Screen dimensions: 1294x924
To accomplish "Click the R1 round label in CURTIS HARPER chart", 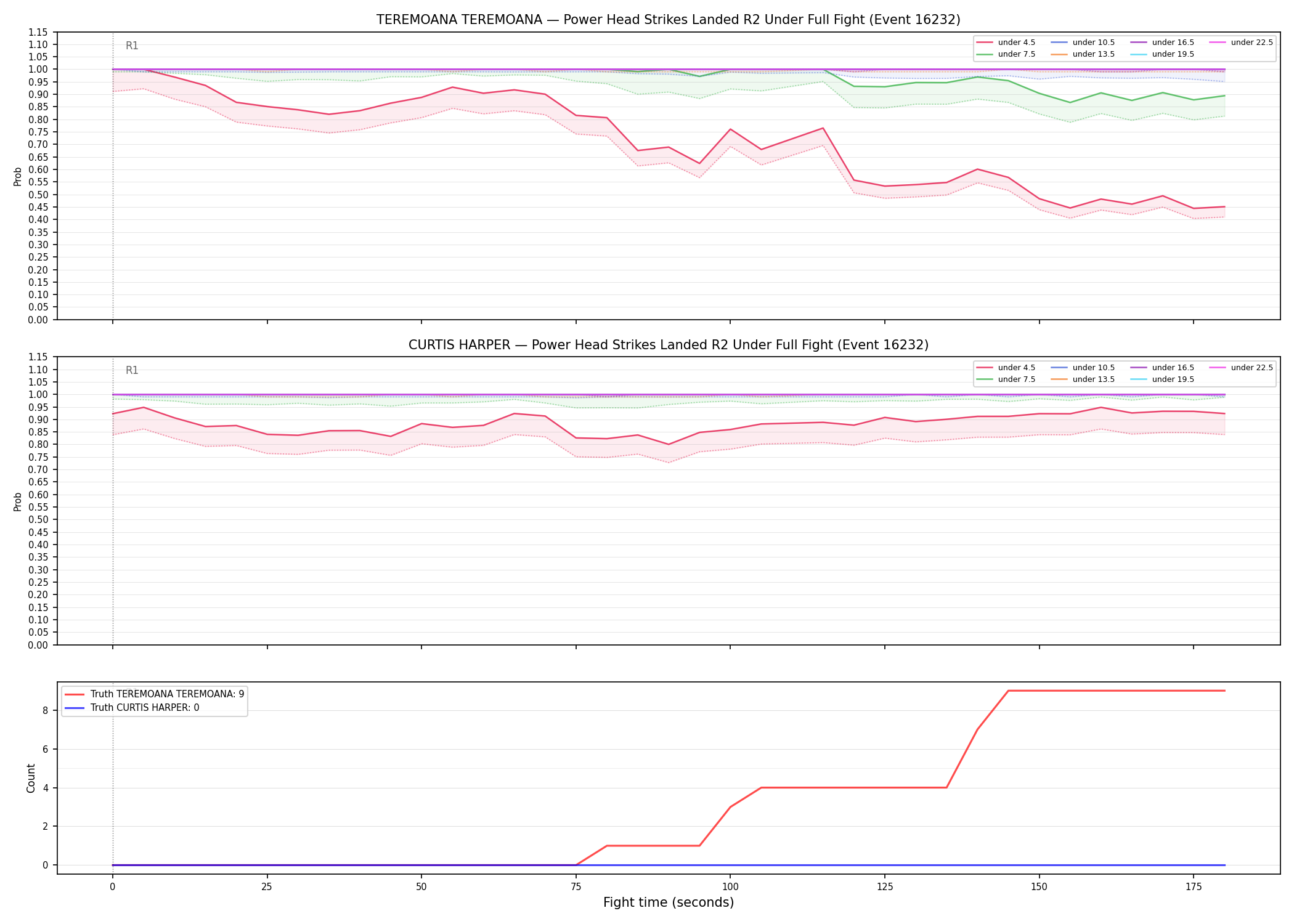I will [x=132, y=370].
